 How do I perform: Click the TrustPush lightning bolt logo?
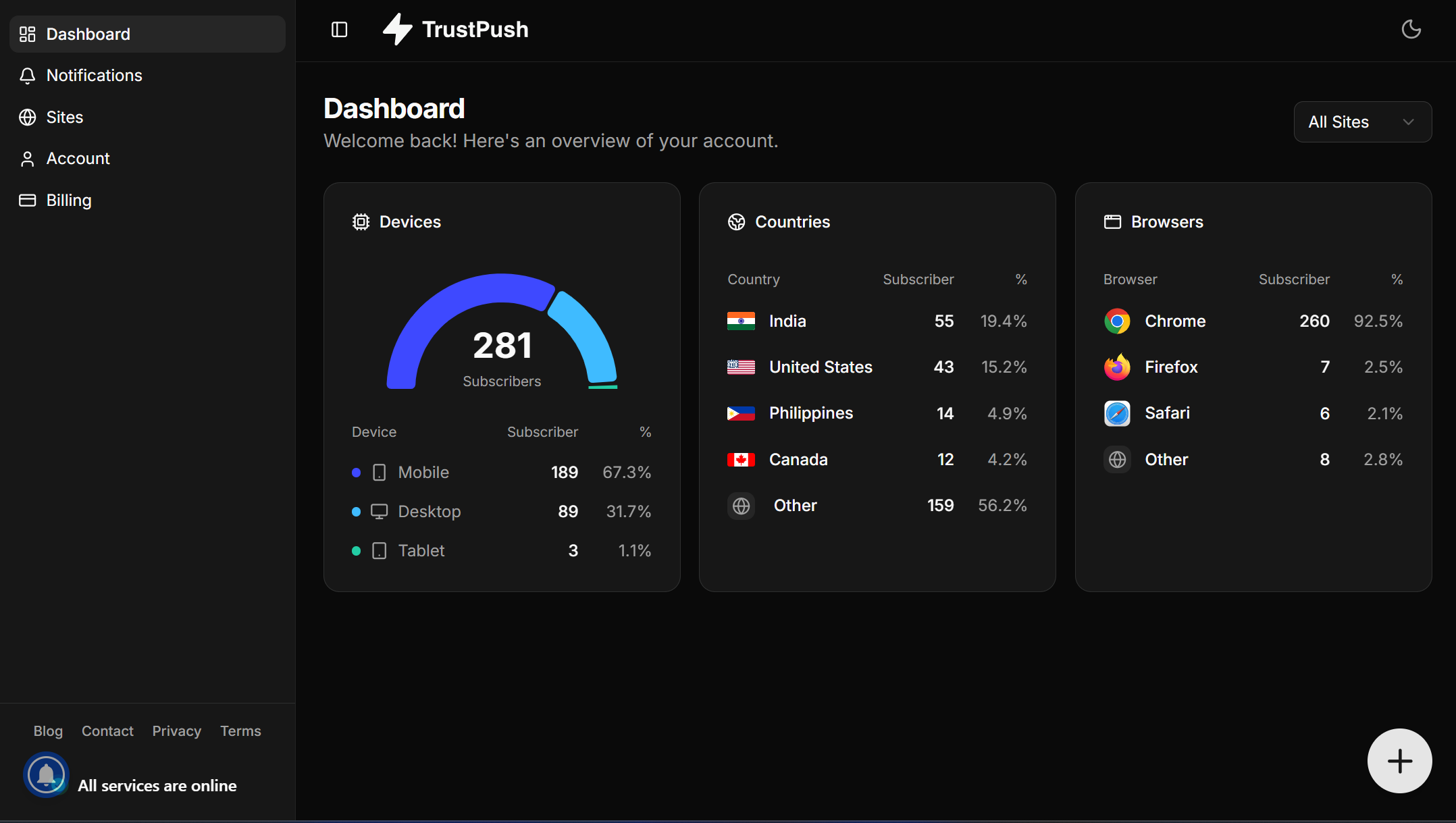398,30
